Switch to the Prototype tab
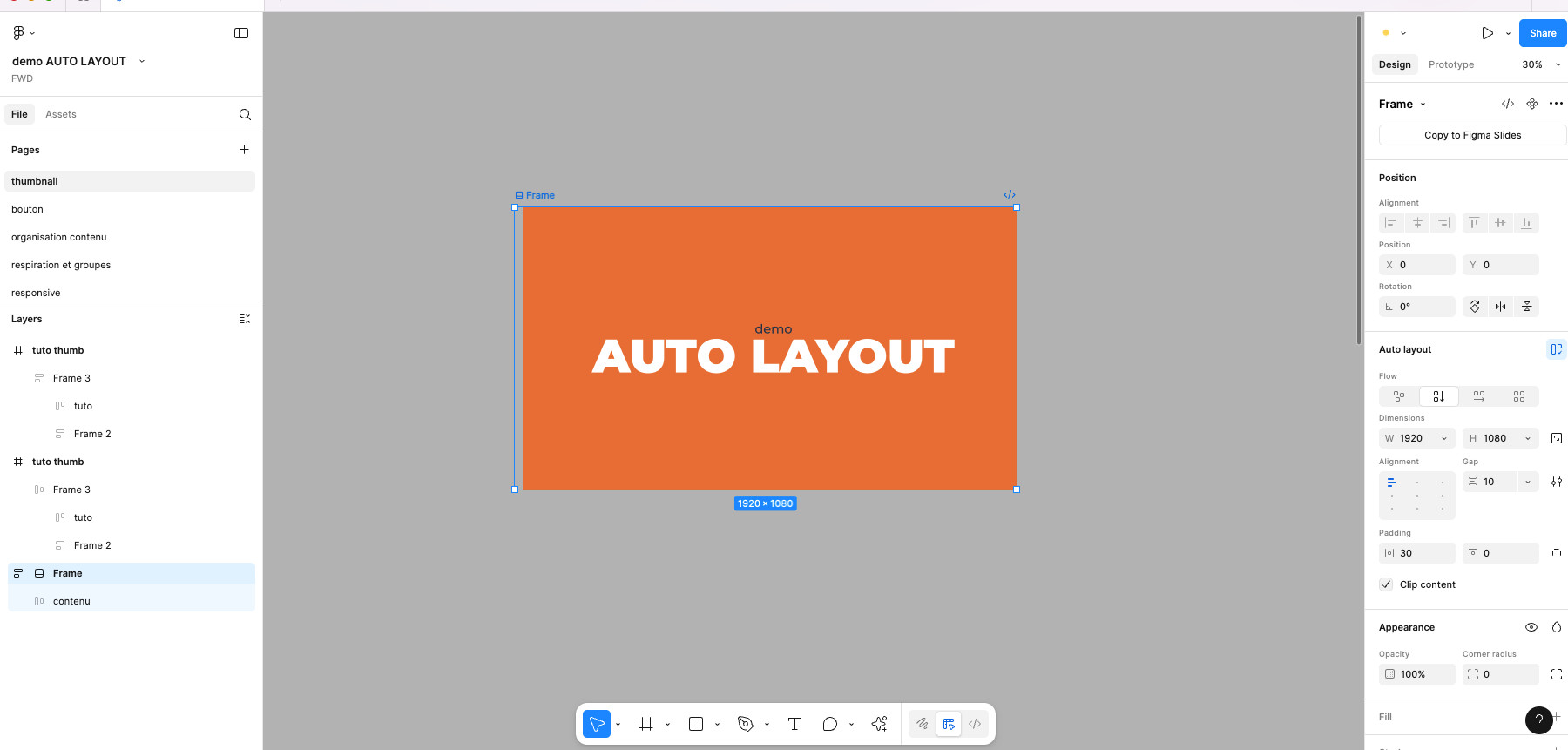Screen dimensions: 1568x750 [1451, 64]
